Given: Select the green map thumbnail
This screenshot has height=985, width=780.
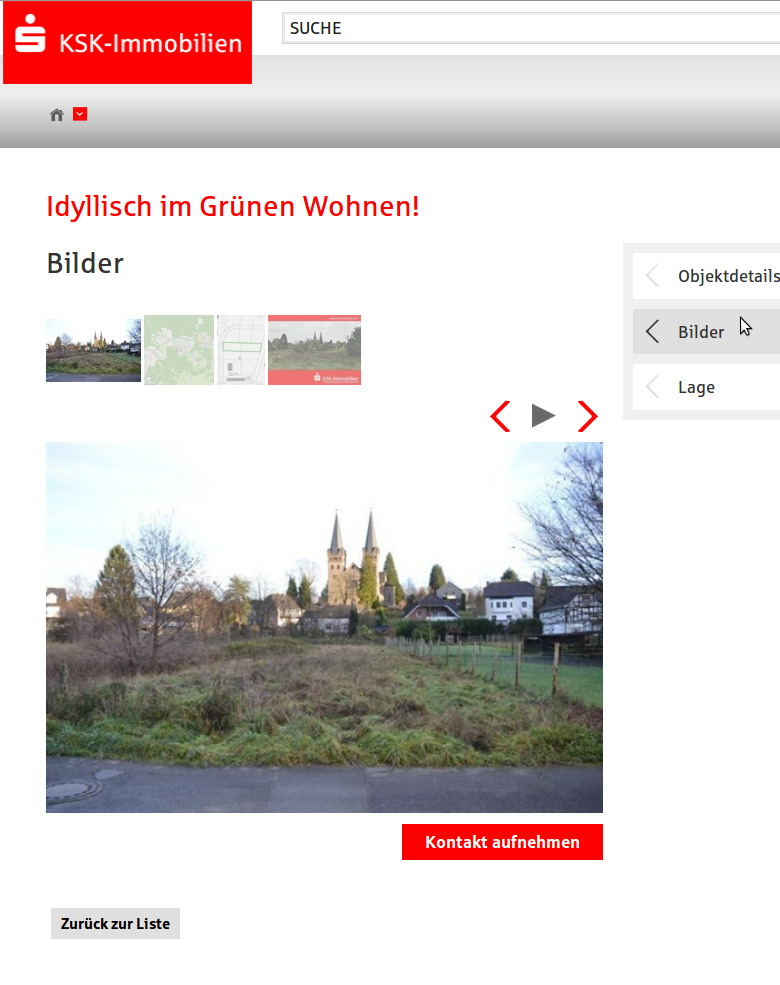Looking at the screenshot, I should (x=179, y=350).
